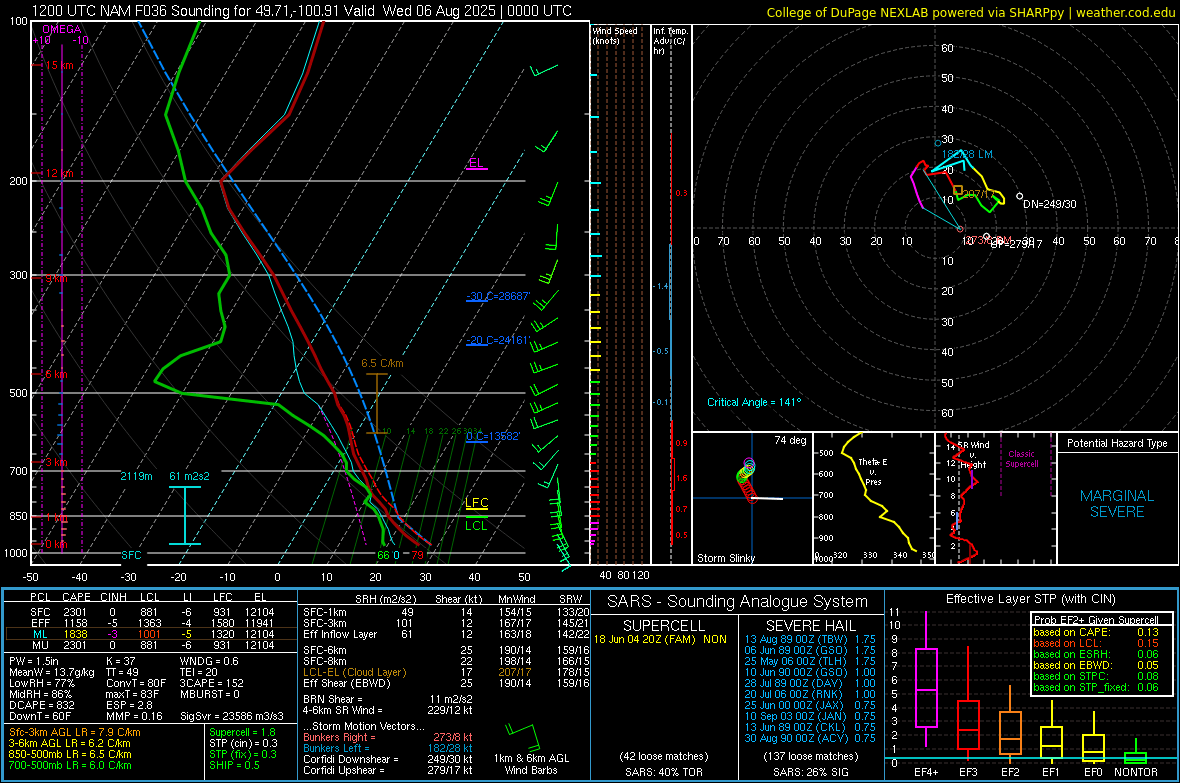The height and width of the screenshot is (783, 1180).
Task: Click the 'Inf. Temp. Adv.' panel header
Action: pyautogui.click(x=670, y=41)
